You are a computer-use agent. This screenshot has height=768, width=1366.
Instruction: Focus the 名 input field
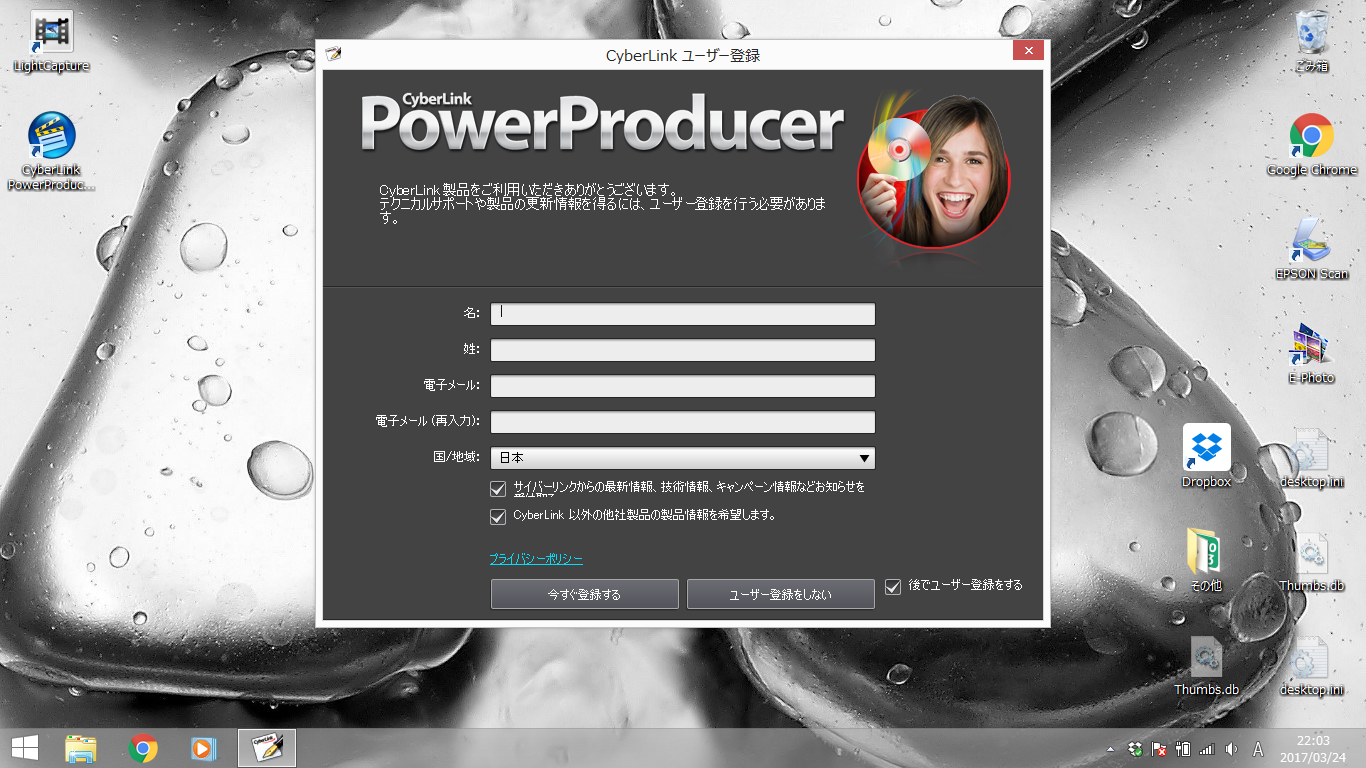pos(683,314)
